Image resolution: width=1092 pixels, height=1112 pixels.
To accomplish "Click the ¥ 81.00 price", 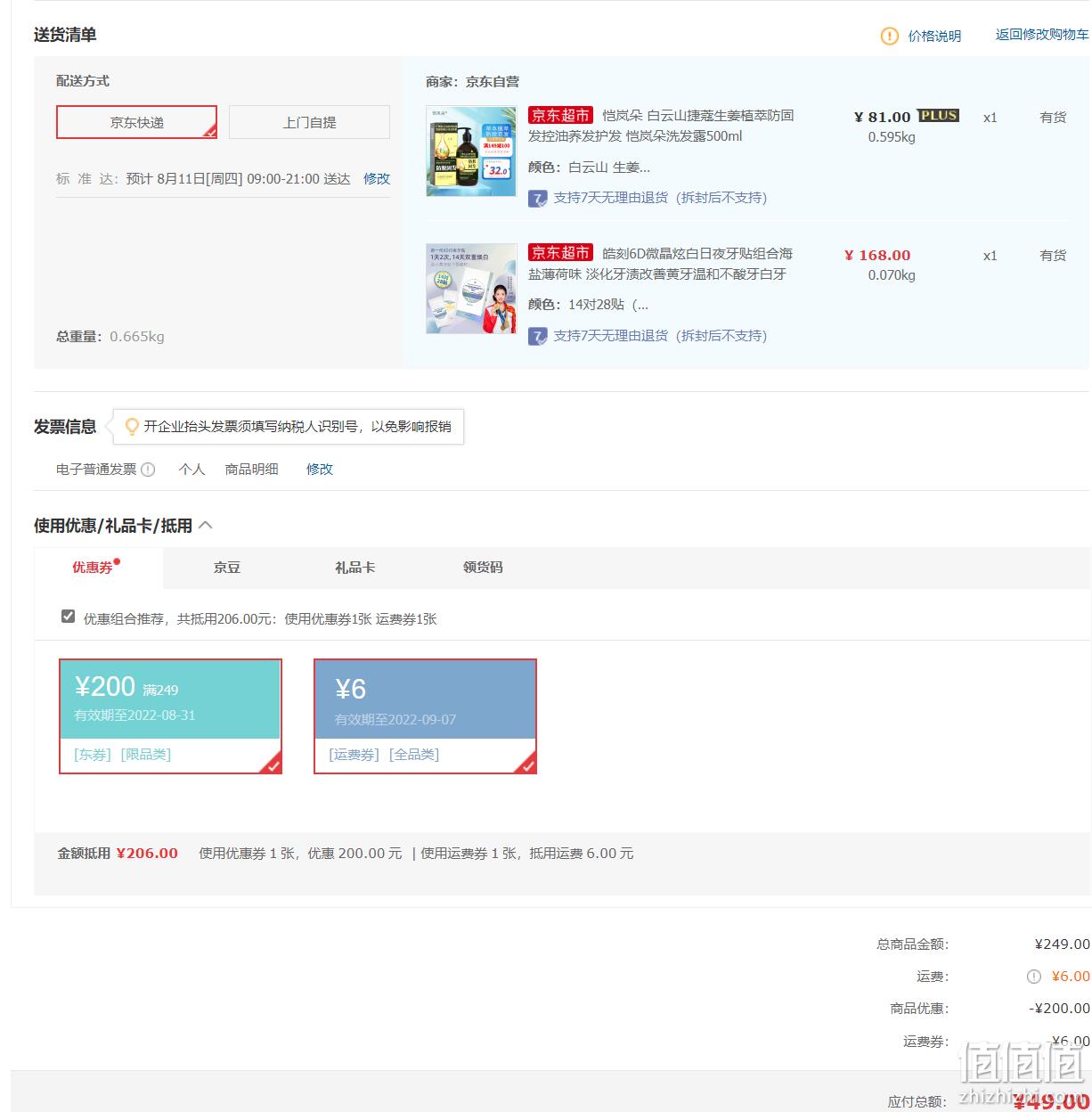I will 882,117.
